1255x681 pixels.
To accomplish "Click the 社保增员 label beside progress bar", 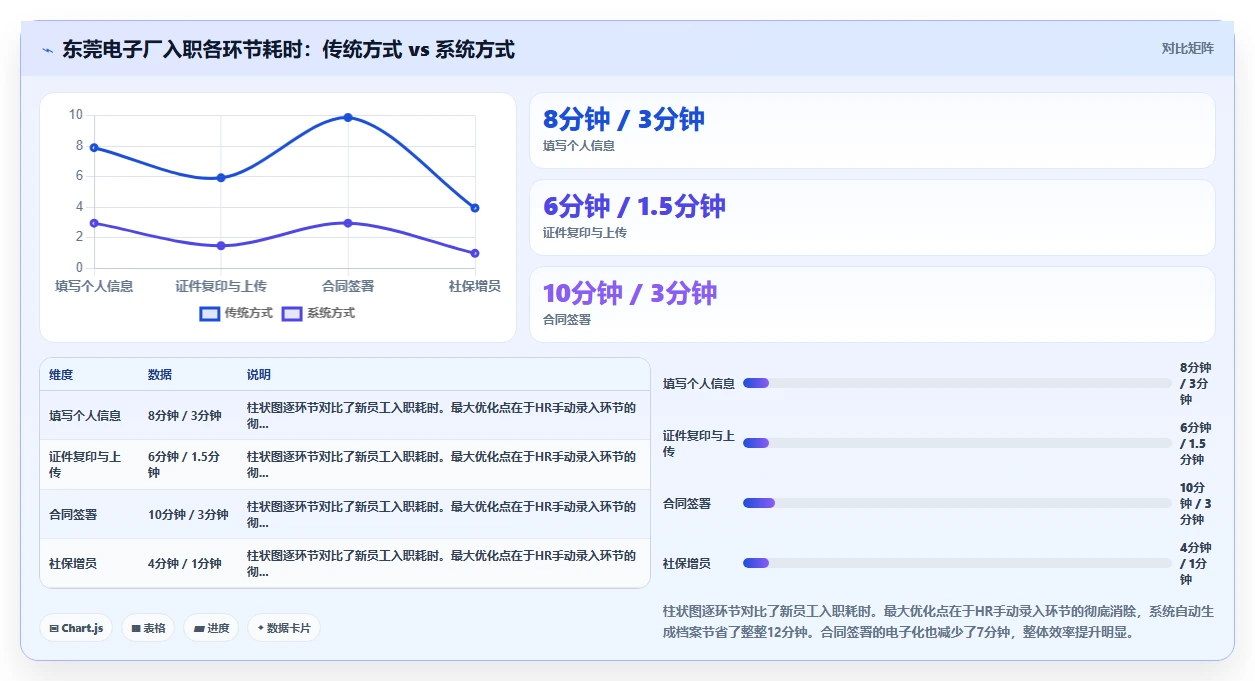I will click(687, 563).
